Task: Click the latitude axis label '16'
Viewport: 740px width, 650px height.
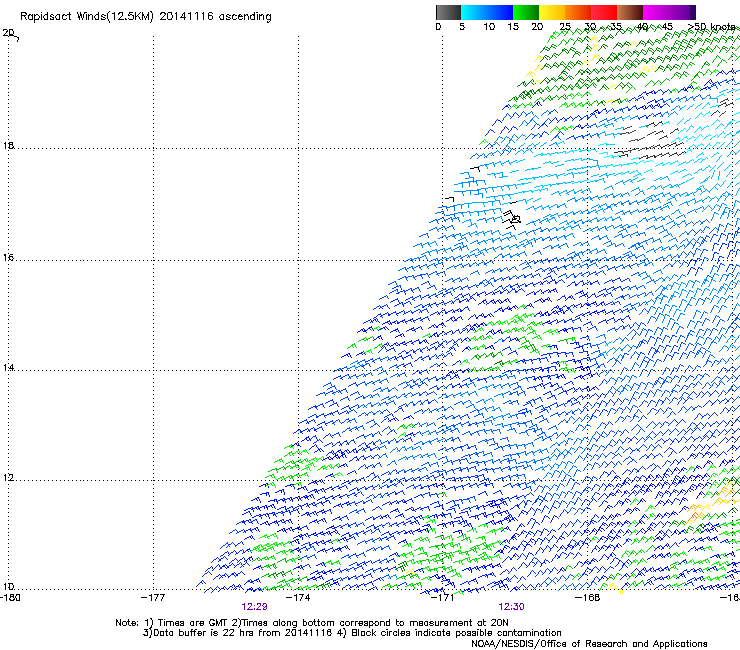Action: point(8,257)
